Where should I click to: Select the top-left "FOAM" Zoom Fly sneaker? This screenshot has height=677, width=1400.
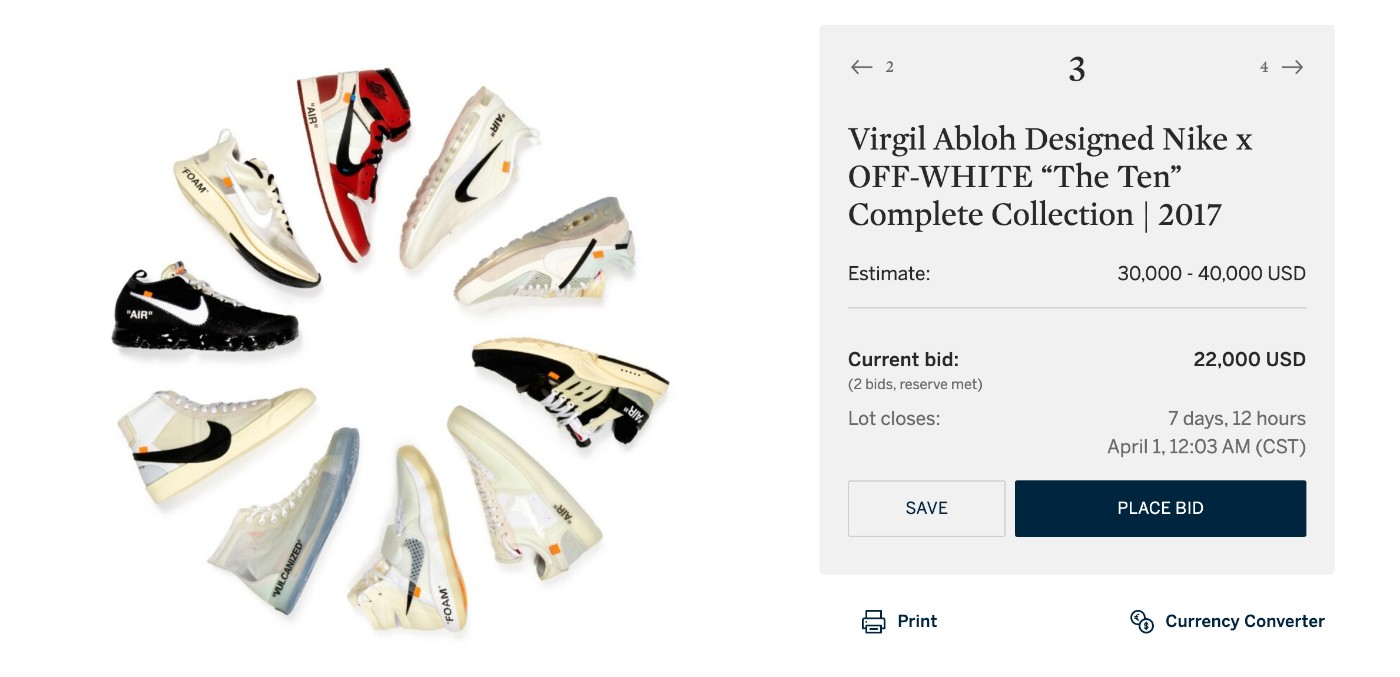click(x=245, y=205)
